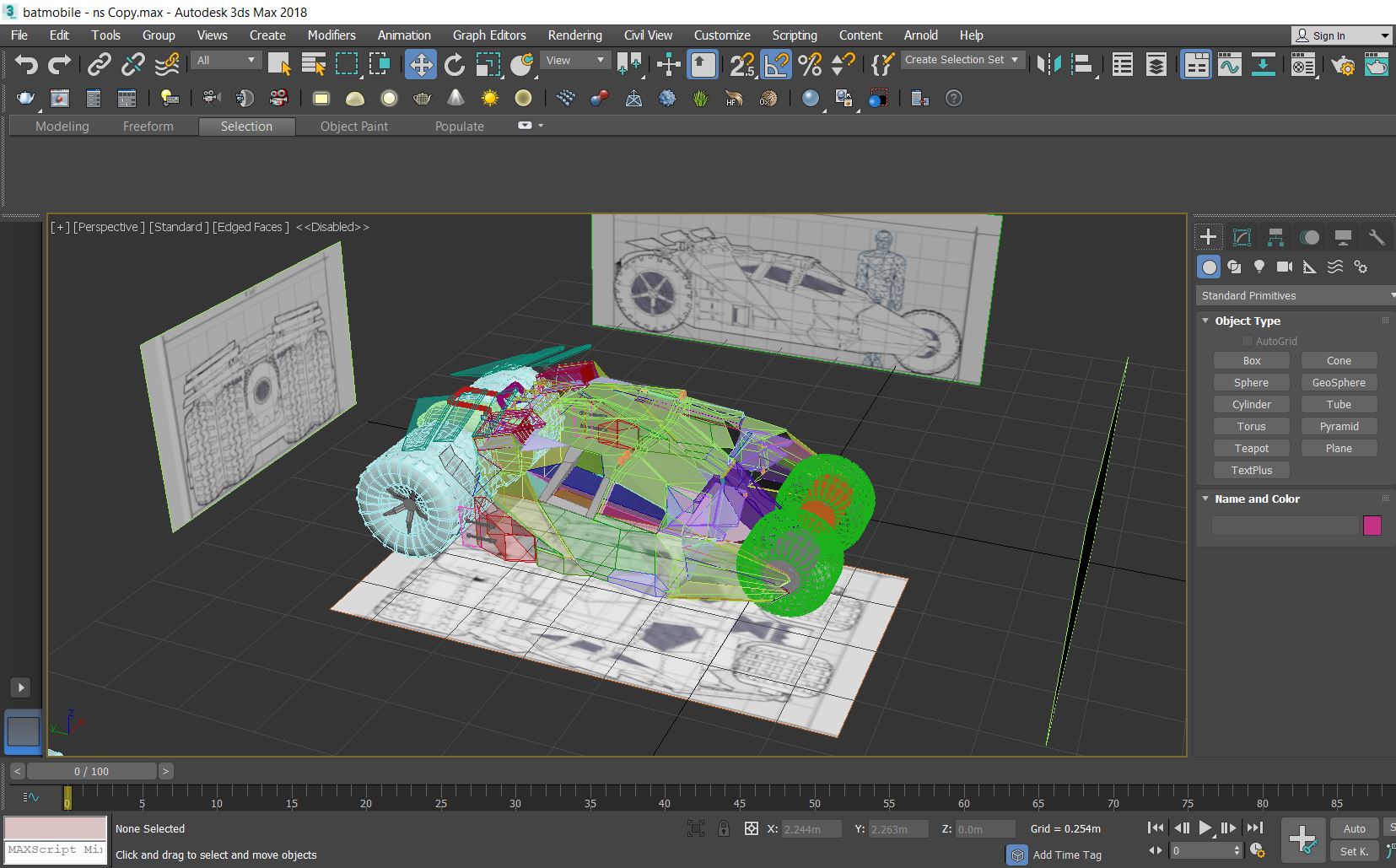Open the Curve Editor icon
The image size is (1396, 868).
pyautogui.click(x=1230, y=64)
